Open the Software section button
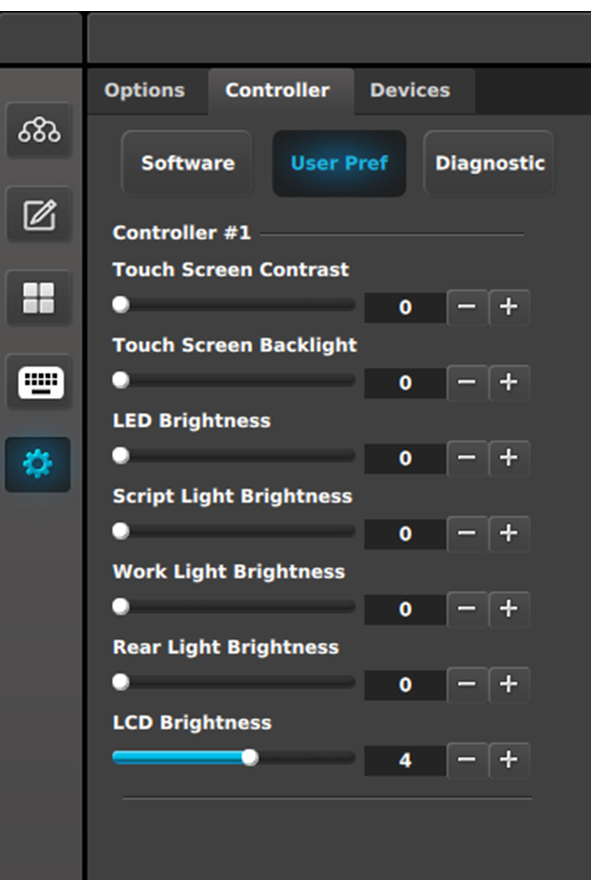Screen dimensions: 591x880 click(x=187, y=163)
